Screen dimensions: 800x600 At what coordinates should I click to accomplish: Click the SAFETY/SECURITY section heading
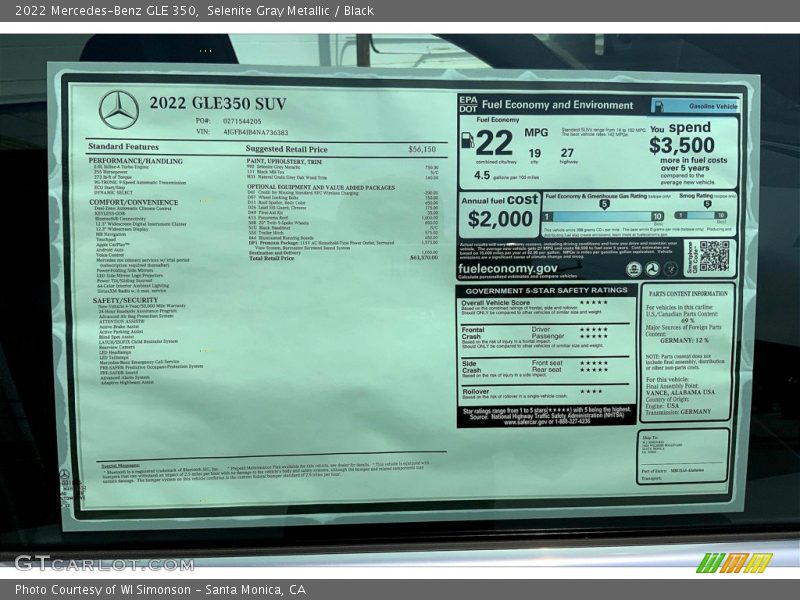tap(126, 300)
